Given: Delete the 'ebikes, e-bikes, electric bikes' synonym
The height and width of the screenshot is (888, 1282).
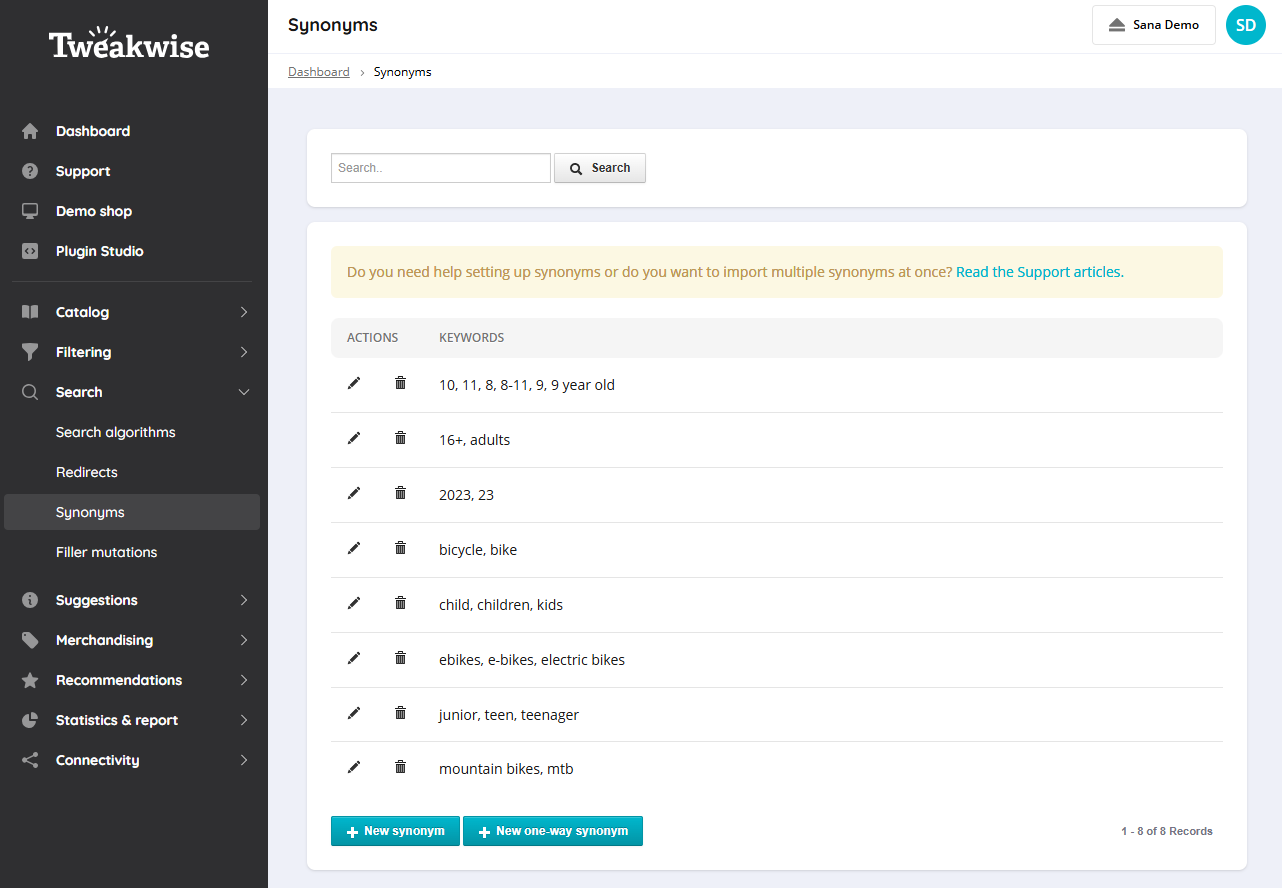Looking at the screenshot, I should [x=400, y=658].
